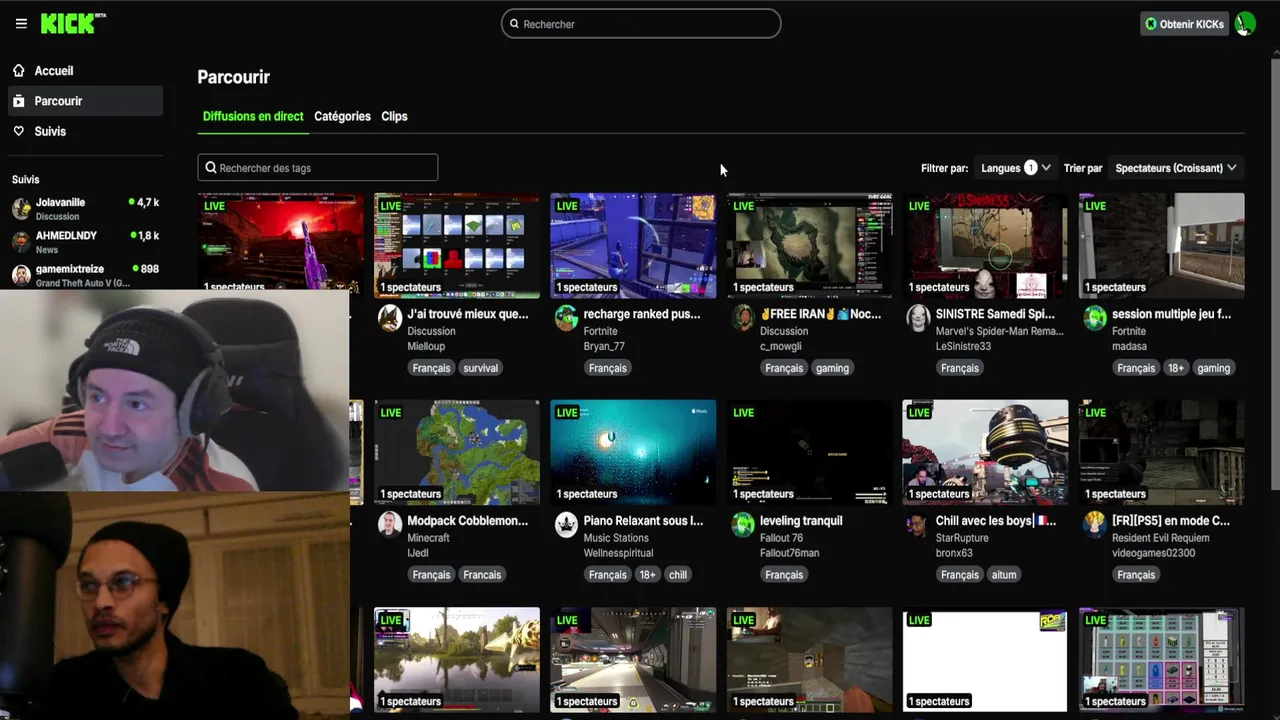Viewport: 1280px width, 720px height.
Task: Open Bryan_77 Fortnite stream thumbnail
Action: tap(633, 246)
